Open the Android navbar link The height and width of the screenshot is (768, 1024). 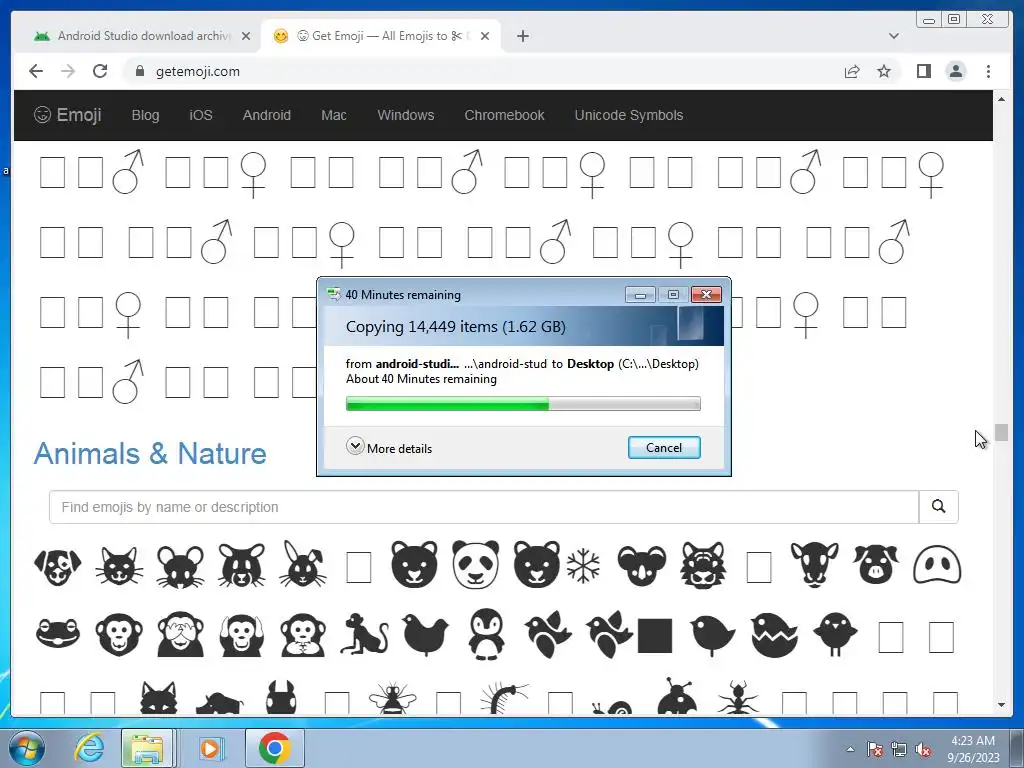tap(266, 115)
